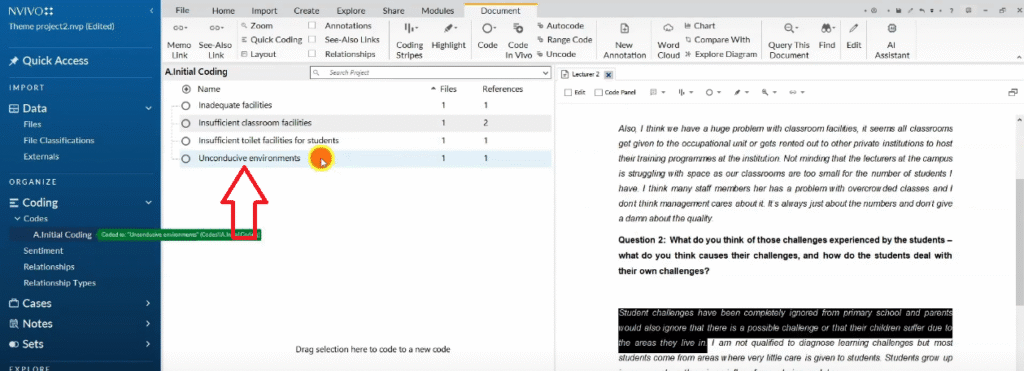Click the Edit pencil in ribbon
Screen dimensions: 1024x371
(854, 36)
